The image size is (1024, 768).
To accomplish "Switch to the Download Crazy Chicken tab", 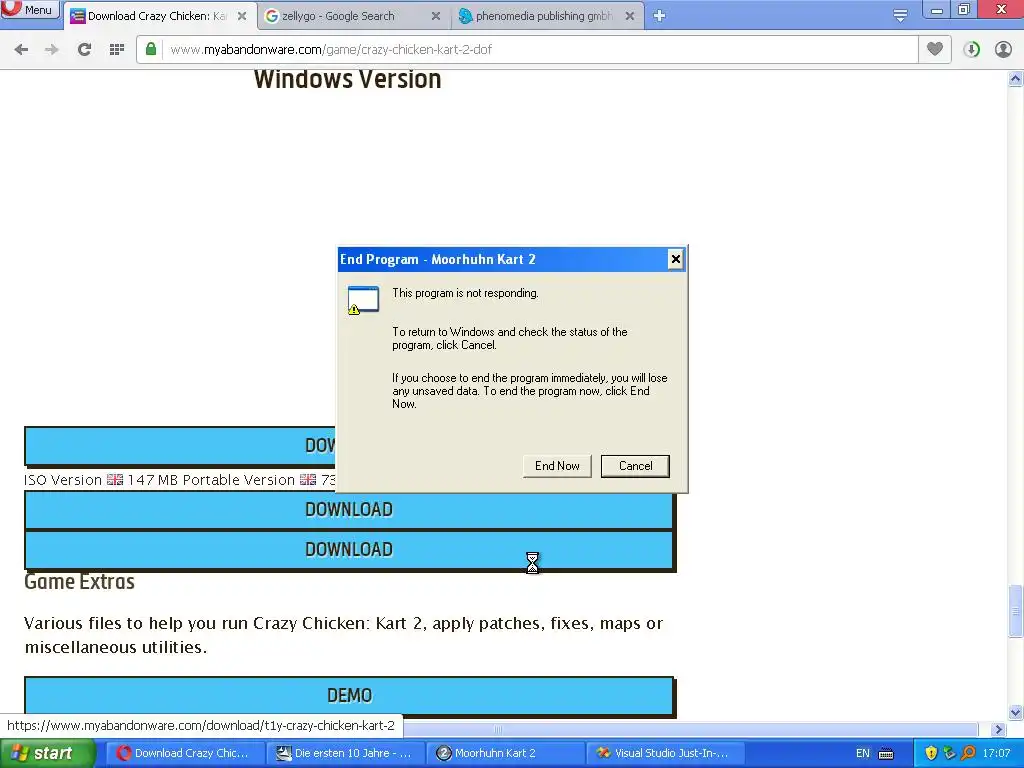I will tap(157, 16).
